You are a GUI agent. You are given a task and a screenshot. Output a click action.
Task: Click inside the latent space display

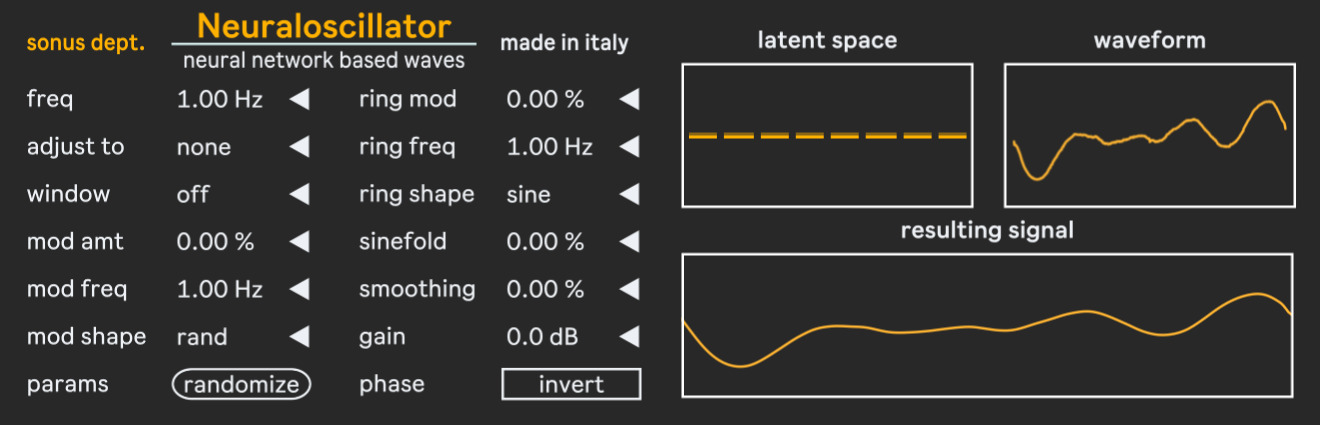pos(827,135)
